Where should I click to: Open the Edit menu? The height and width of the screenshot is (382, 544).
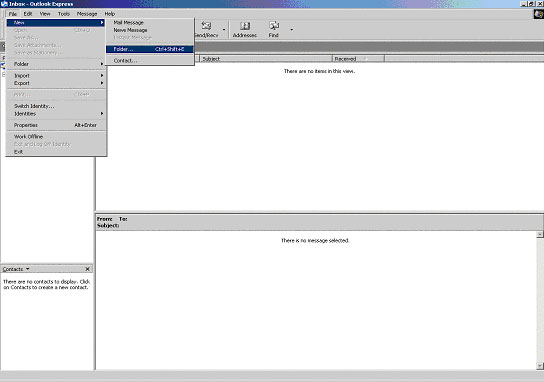point(28,14)
